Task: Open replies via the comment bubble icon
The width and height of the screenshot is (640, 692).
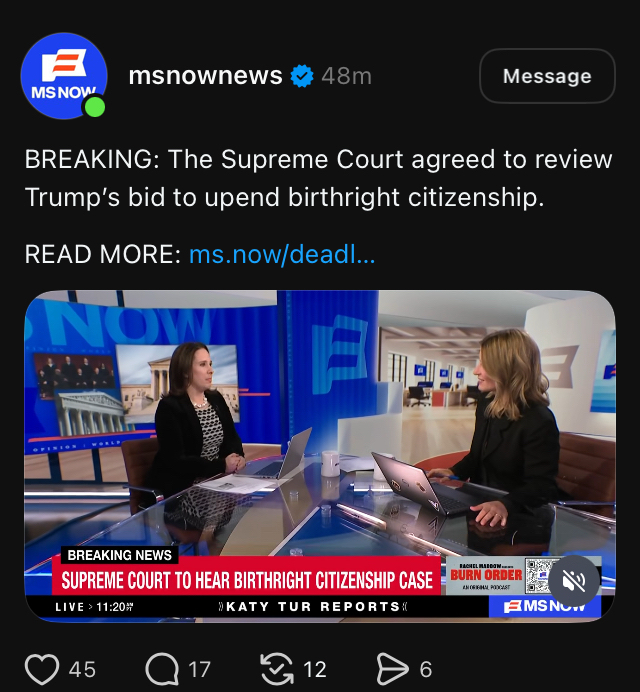Action: tap(162, 669)
